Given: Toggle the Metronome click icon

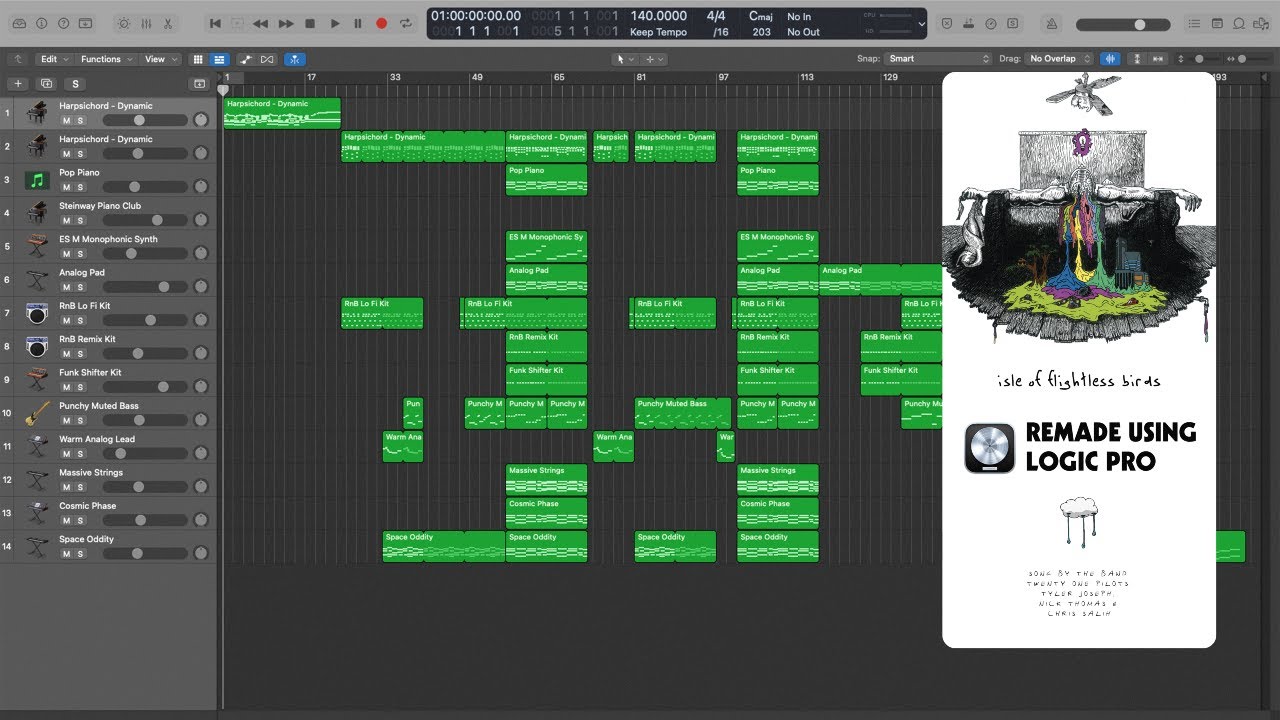Looking at the screenshot, I should pyautogui.click(x=1052, y=23).
